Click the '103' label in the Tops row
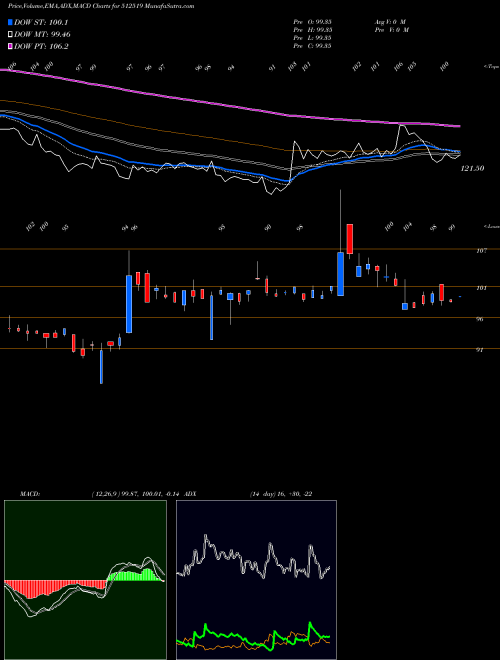The image size is (500, 660). point(292,67)
